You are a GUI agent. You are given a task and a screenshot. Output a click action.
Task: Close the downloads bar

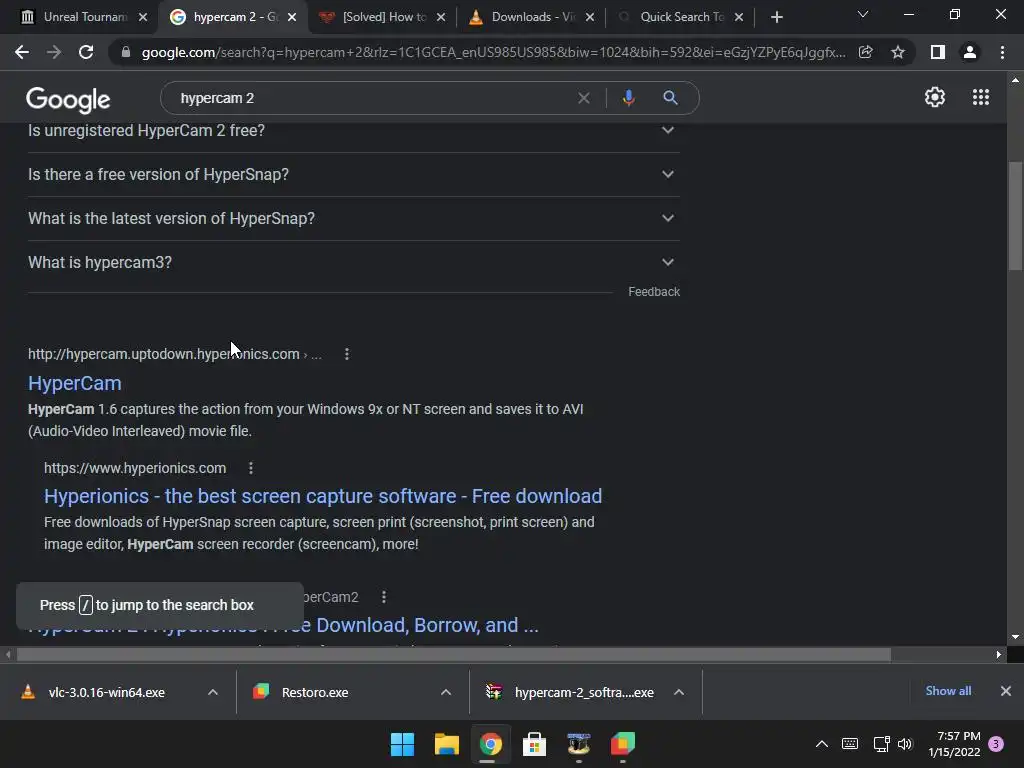(x=1006, y=691)
